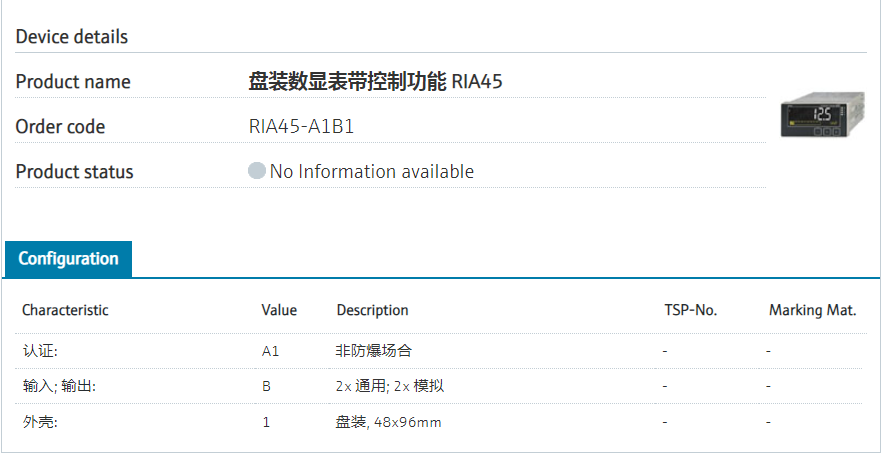The width and height of the screenshot is (882, 462).
Task: Click the value 1 in 外壳 row
Action: point(266,422)
